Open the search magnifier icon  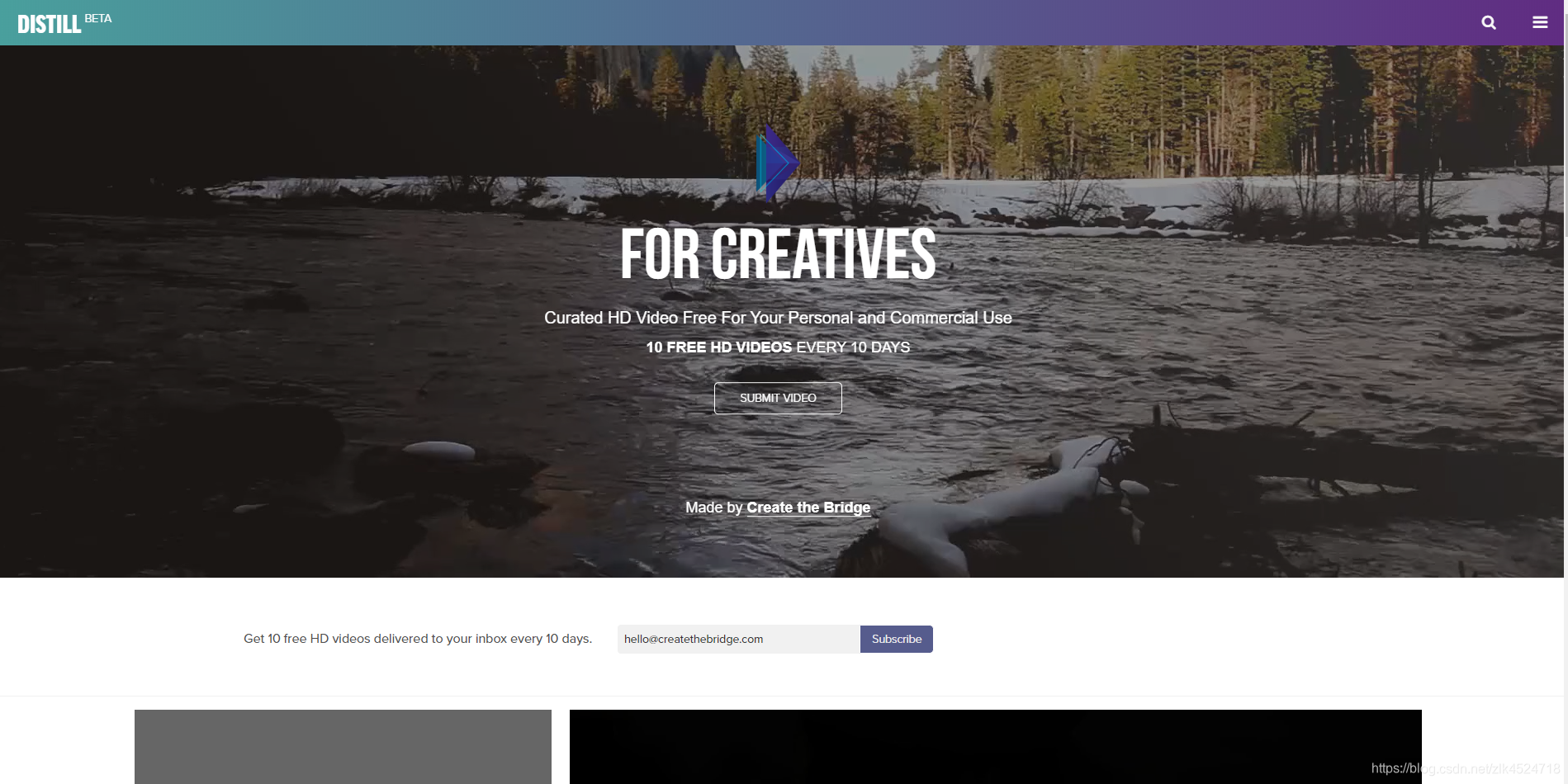(1489, 22)
